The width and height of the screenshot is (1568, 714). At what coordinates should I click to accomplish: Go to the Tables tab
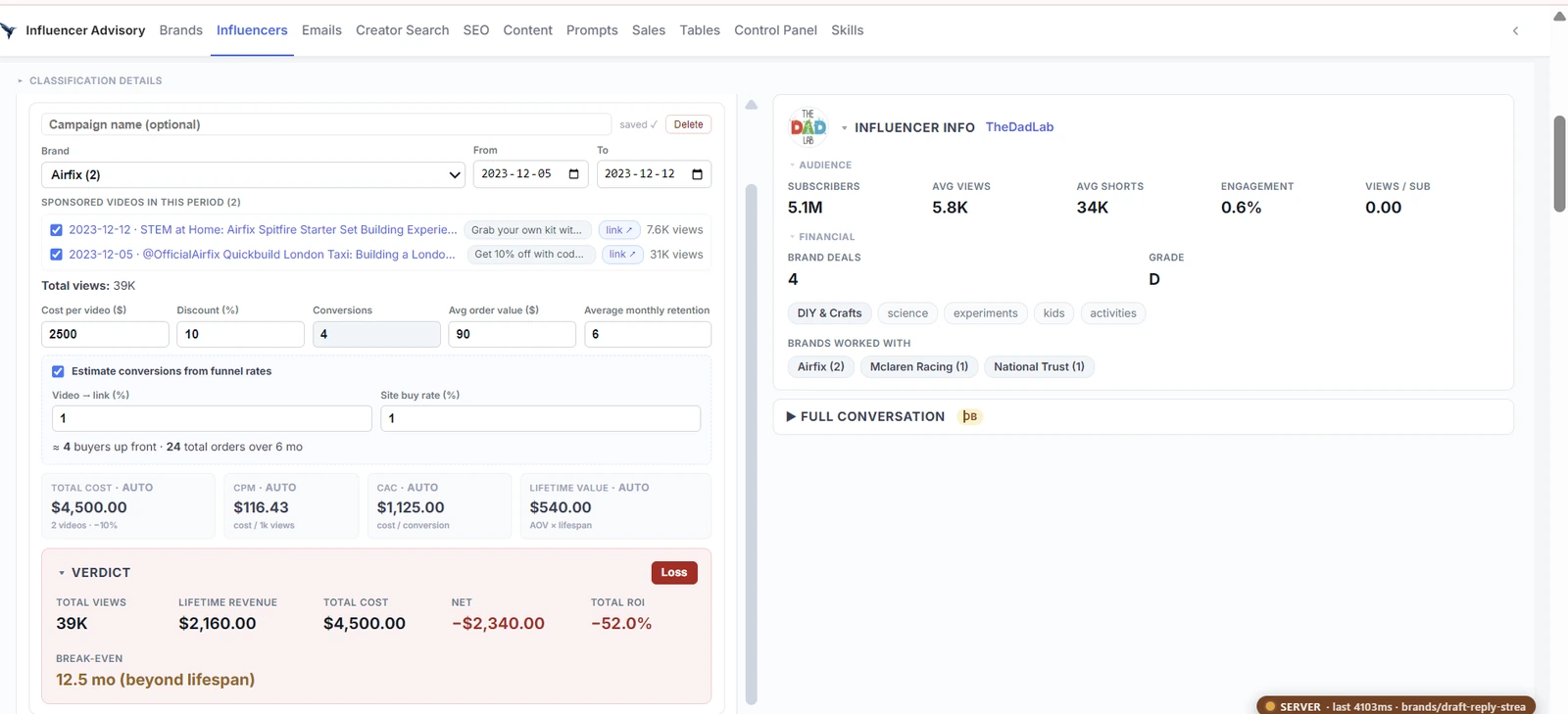coord(700,30)
